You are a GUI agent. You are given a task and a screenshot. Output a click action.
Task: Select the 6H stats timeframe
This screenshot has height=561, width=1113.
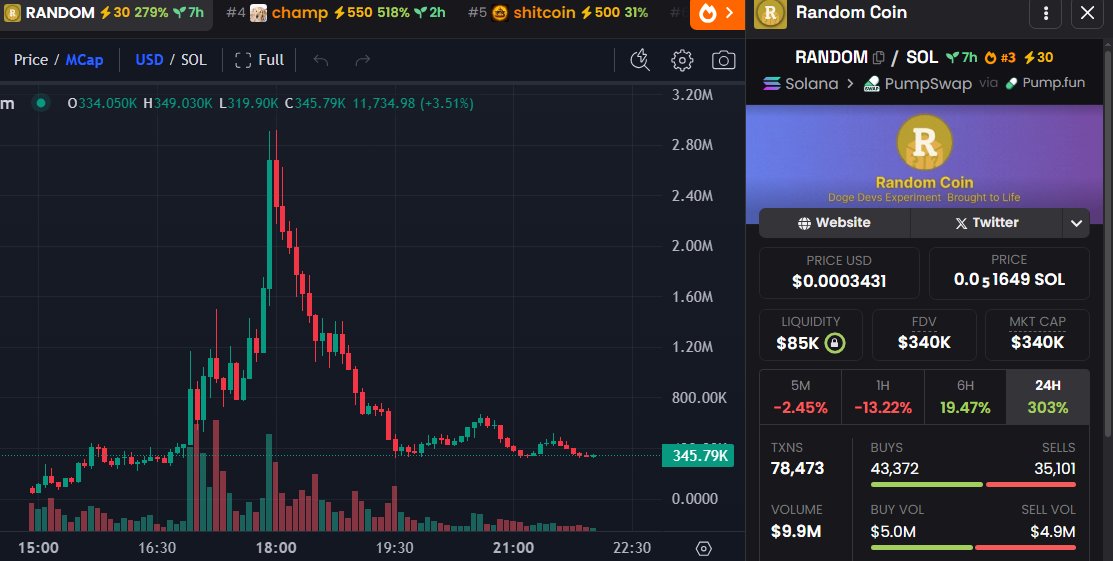(x=965, y=397)
